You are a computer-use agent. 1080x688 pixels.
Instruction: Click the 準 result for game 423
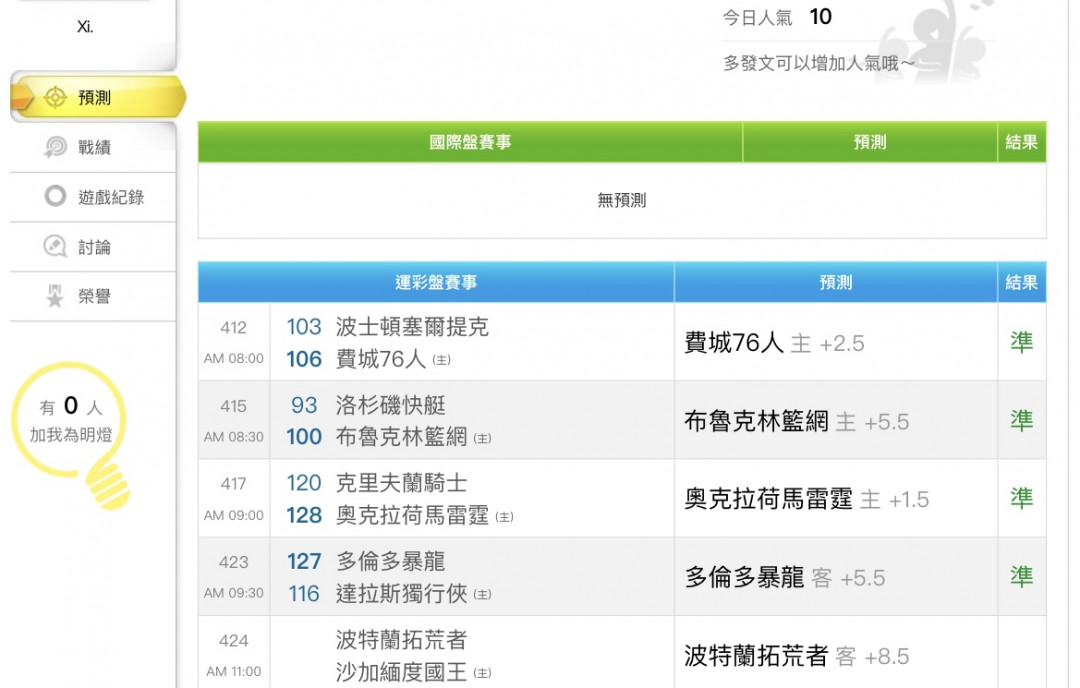coord(1021,576)
